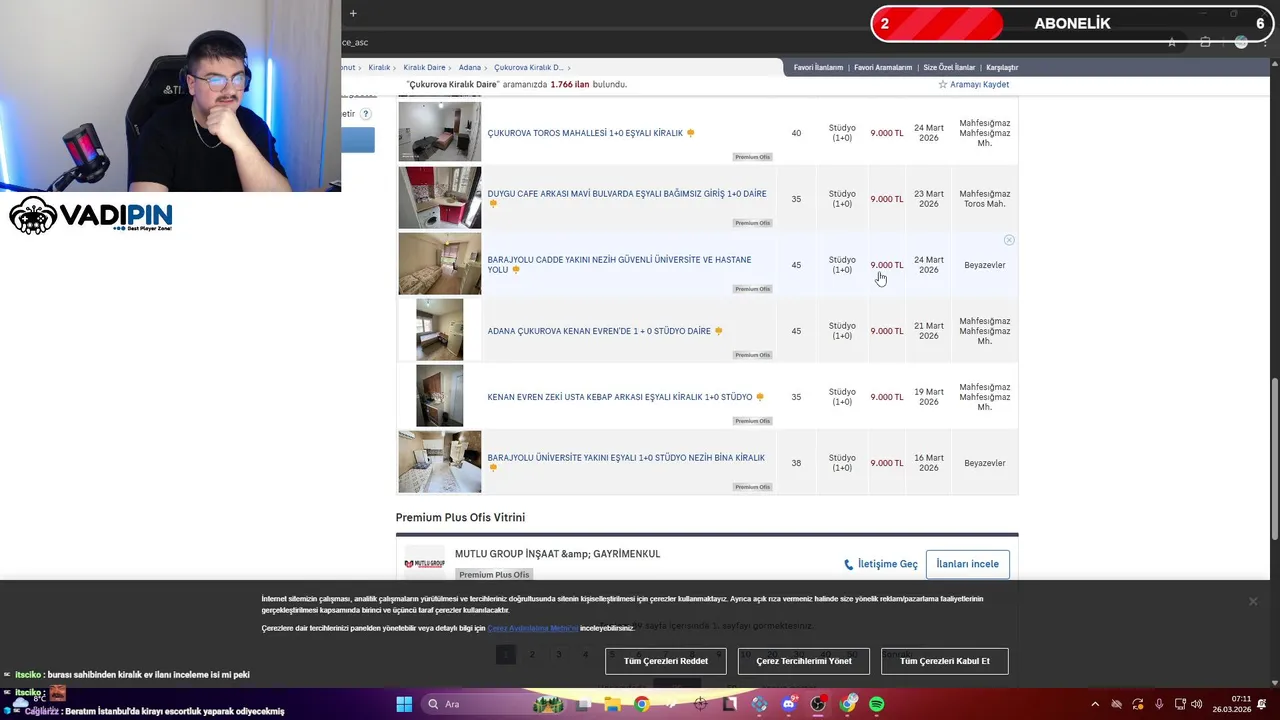The width and height of the screenshot is (1280, 720).
Task: Open volume control in system tray
Action: pyautogui.click(x=1198, y=704)
